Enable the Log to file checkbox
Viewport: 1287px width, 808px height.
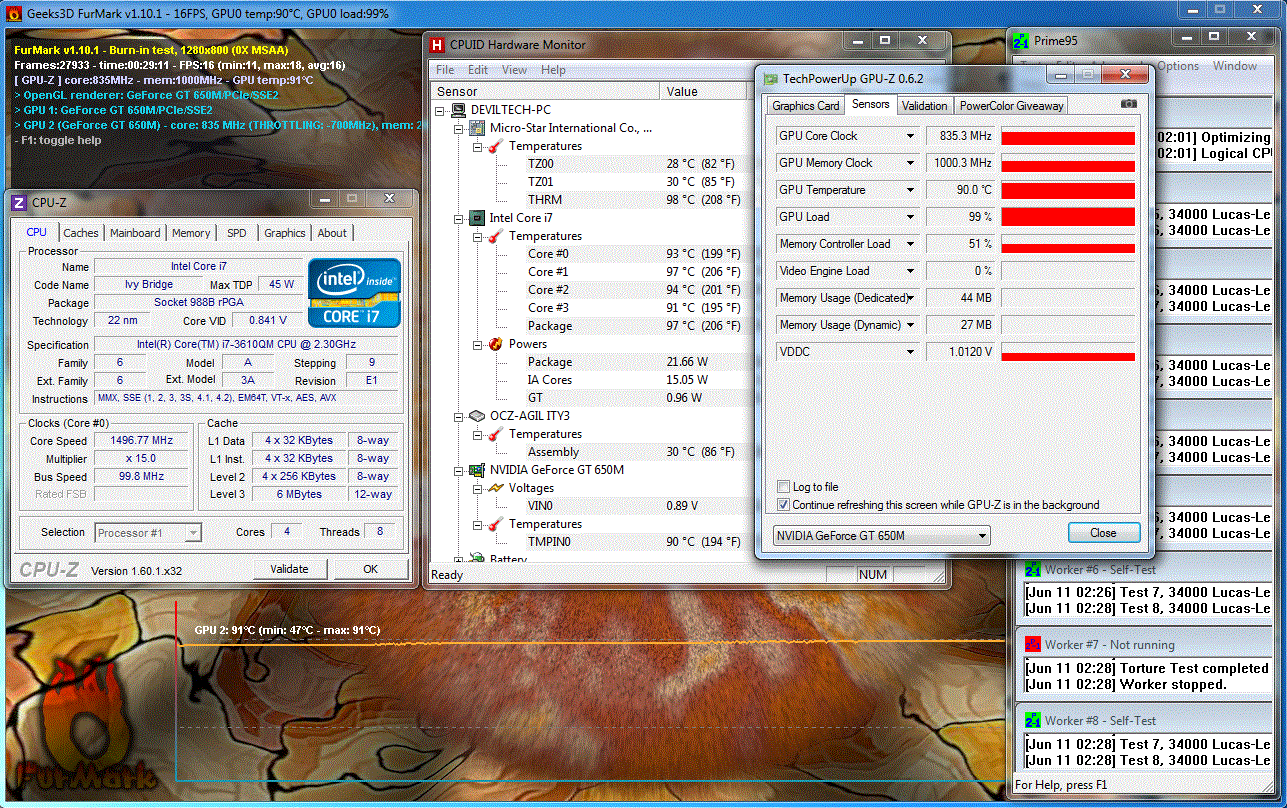tap(784, 487)
